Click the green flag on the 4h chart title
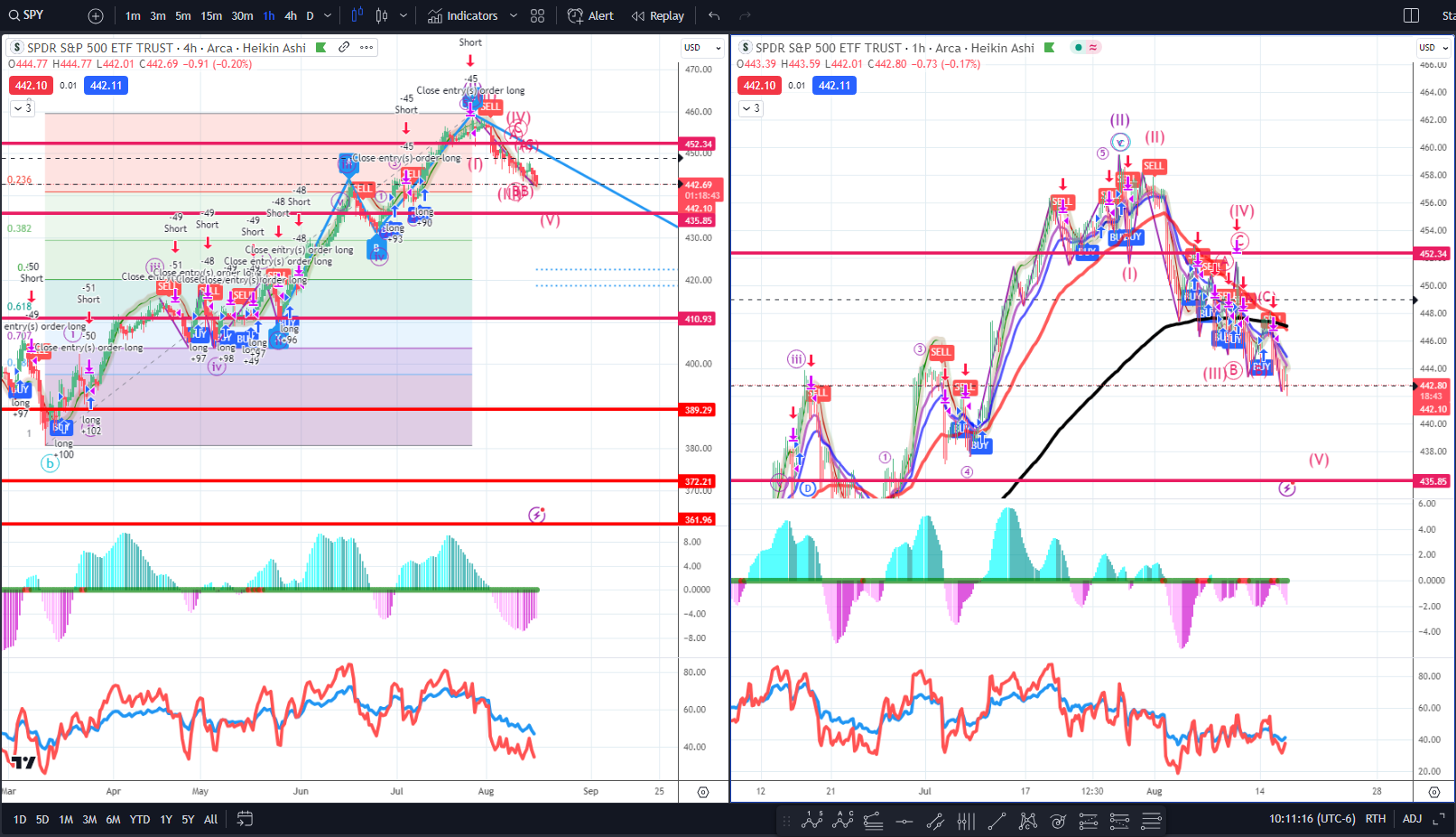The width and height of the screenshot is (1456, 837). 320,48
